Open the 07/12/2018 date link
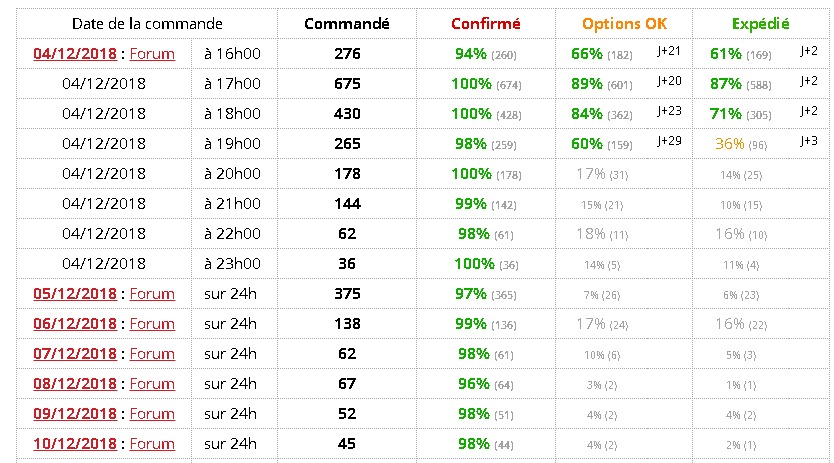This screenshot has height=463, width=834. click(x=74, y=354)
